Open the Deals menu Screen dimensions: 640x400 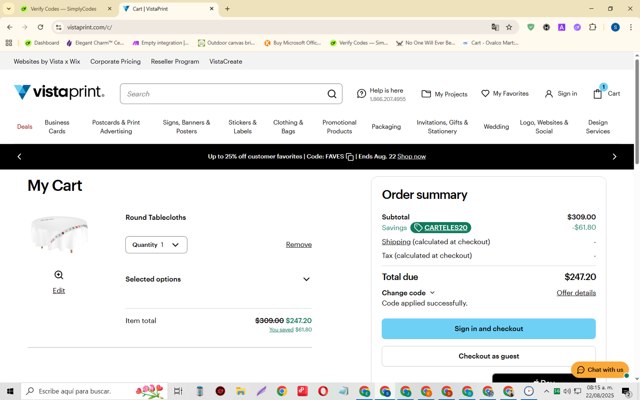[24, 127]
